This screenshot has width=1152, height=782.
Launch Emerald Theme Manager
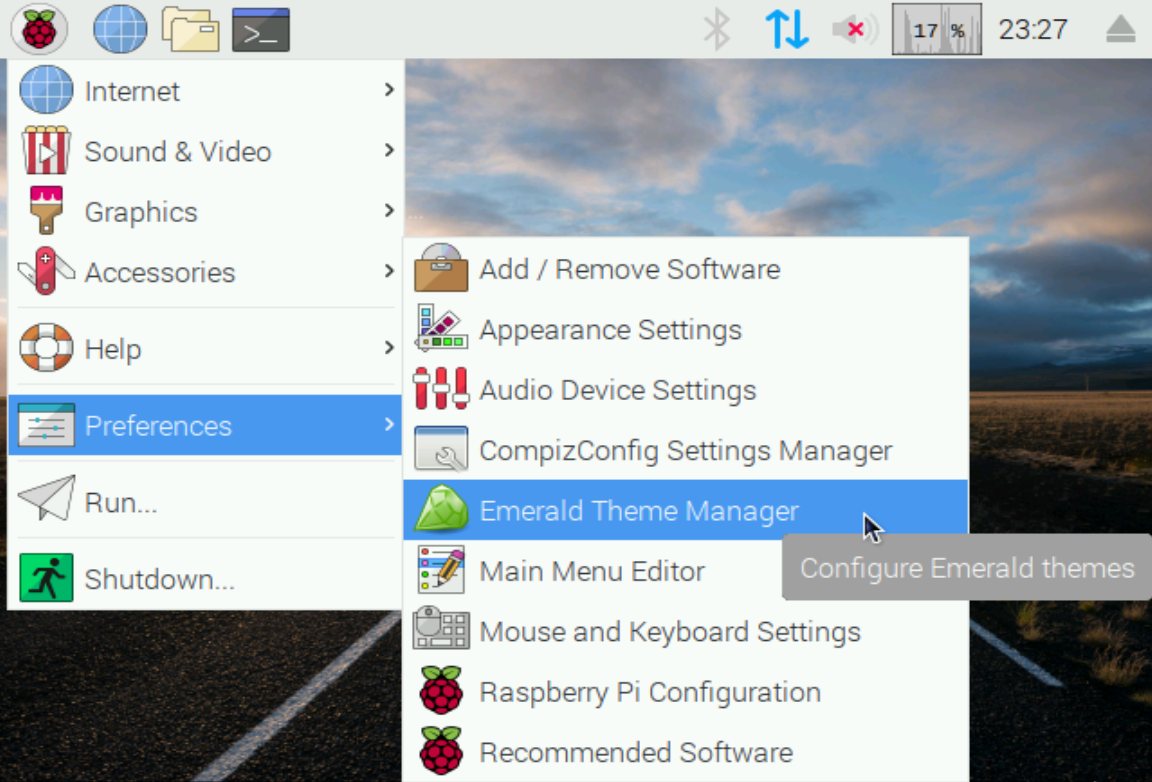(x=685, y=510)
